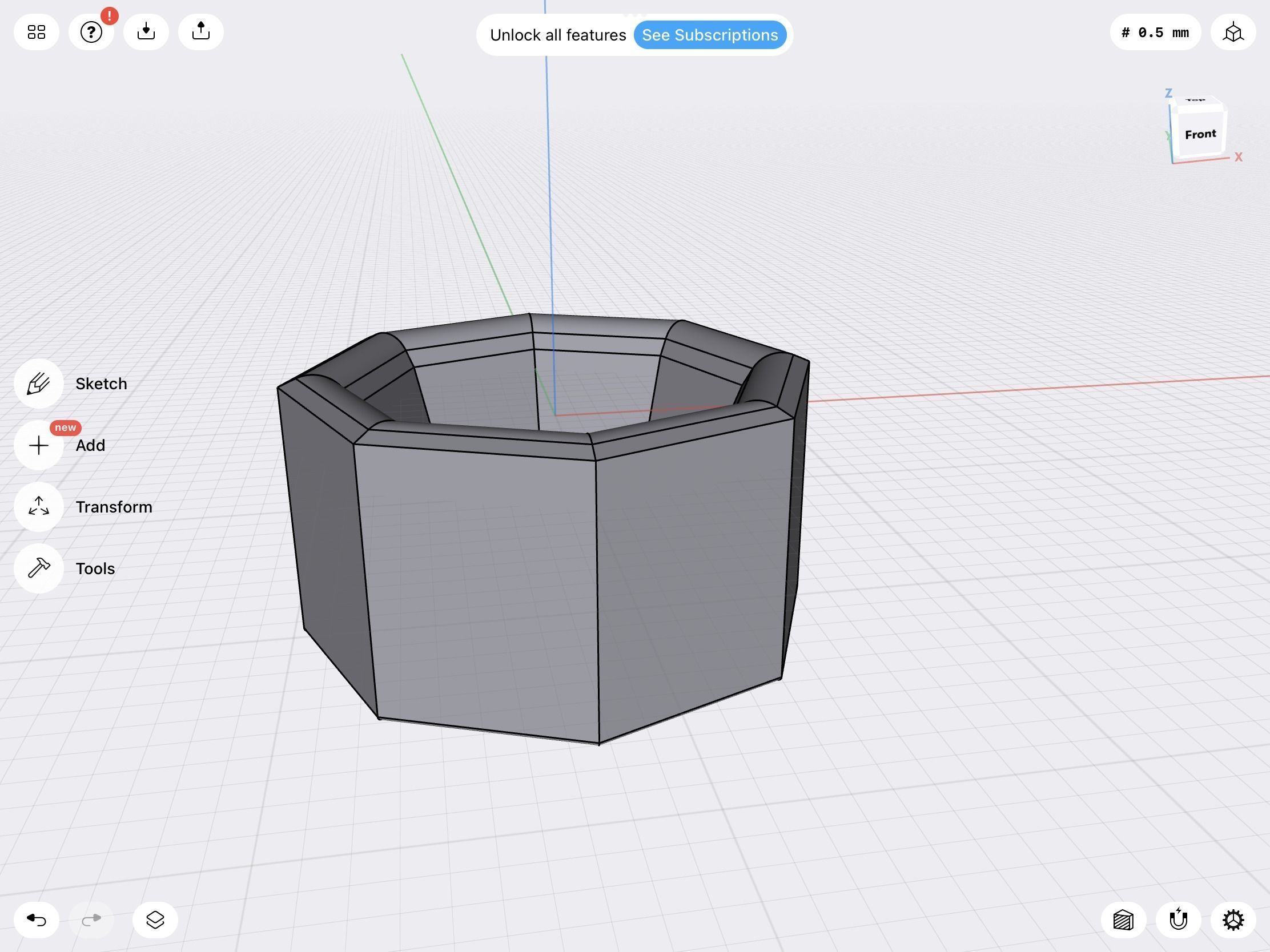
Task: Tap the import download icon
Action: [146, 32]
